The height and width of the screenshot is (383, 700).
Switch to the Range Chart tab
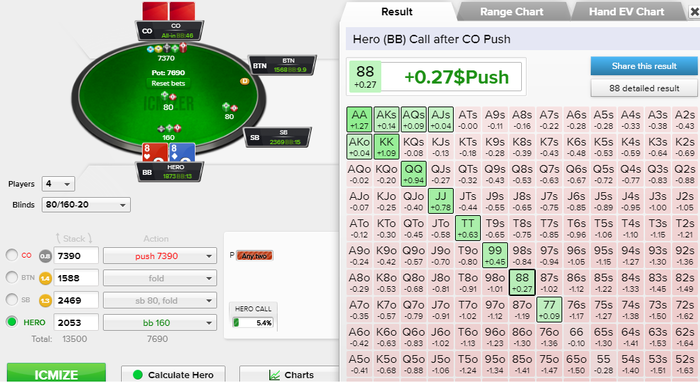pos(512,12)
